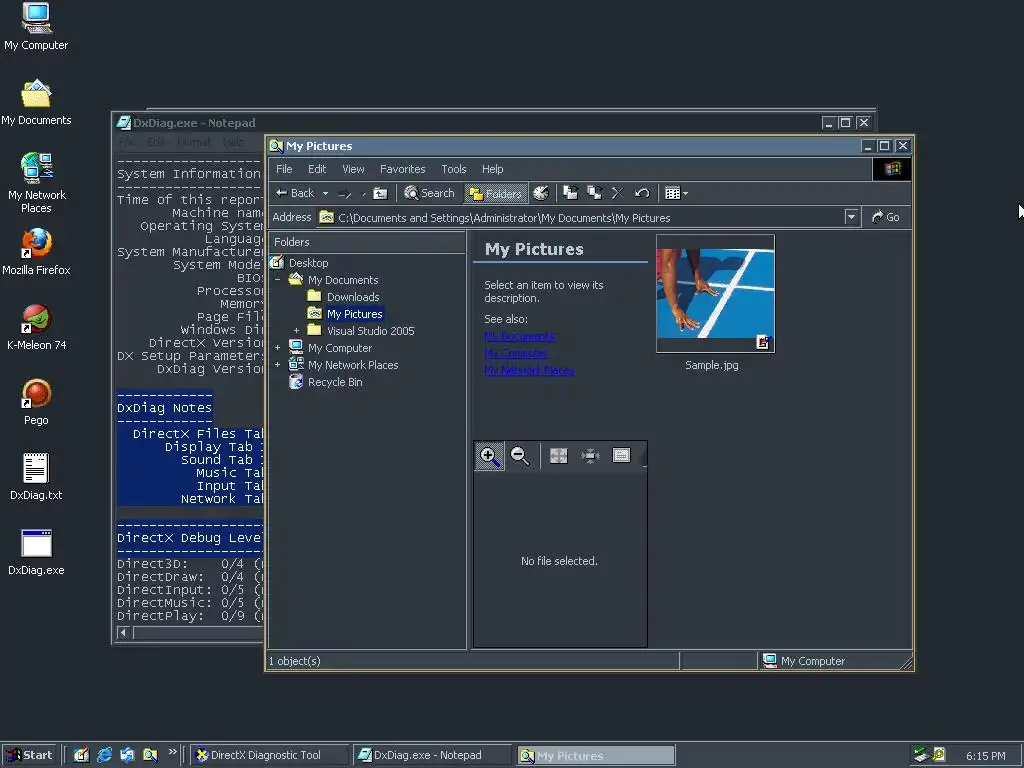Click the Move To toolbar icon
Image resolution: width=1024 pixels, height=768 pixels.
(x=571, y=193)
